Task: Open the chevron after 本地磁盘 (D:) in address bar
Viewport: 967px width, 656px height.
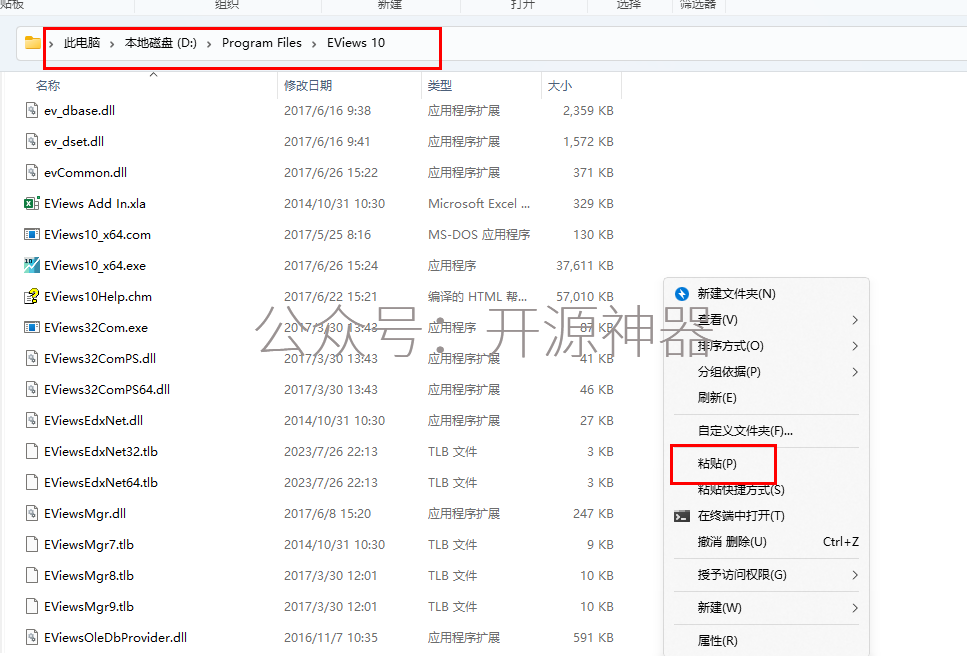Action: pyautogui.click(x=209, y=44)
